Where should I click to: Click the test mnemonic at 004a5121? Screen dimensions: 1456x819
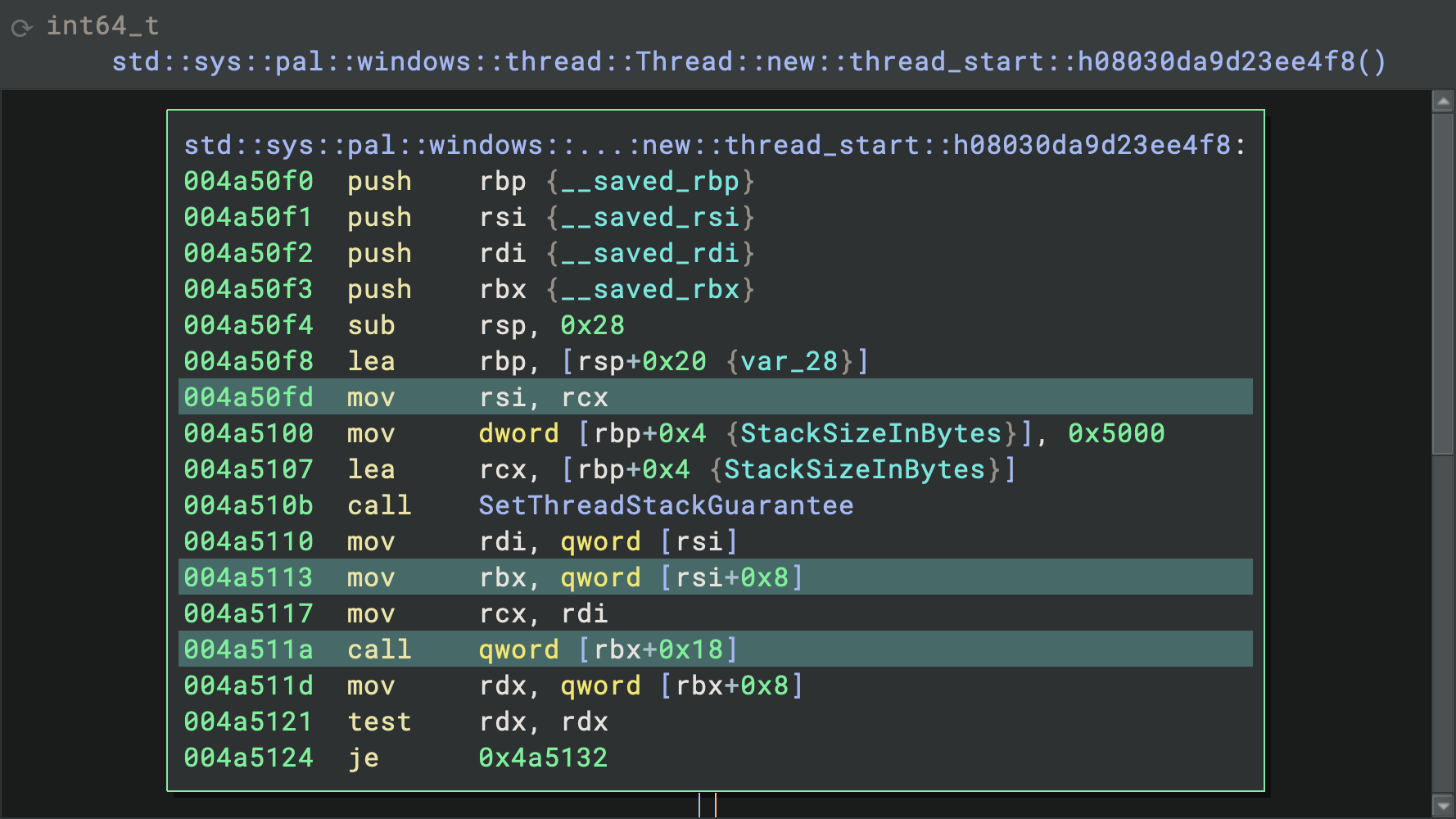point(378,722)
